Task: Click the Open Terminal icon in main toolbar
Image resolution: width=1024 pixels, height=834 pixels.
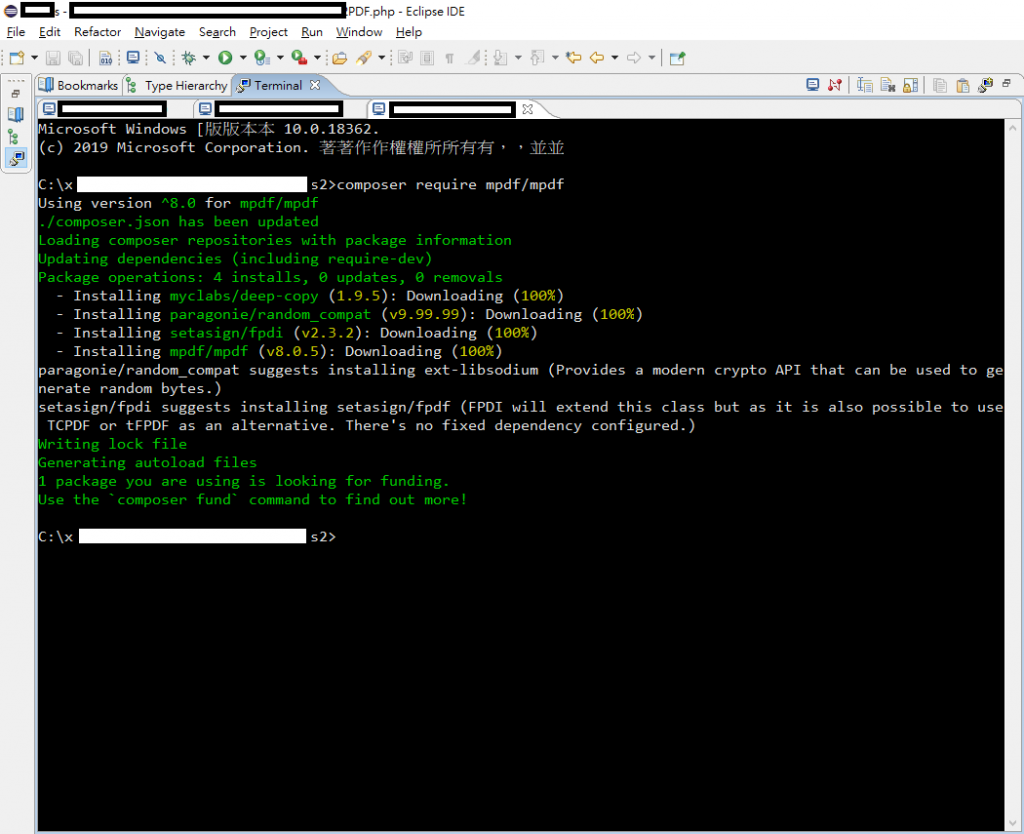Action: (x=133, y=58)
